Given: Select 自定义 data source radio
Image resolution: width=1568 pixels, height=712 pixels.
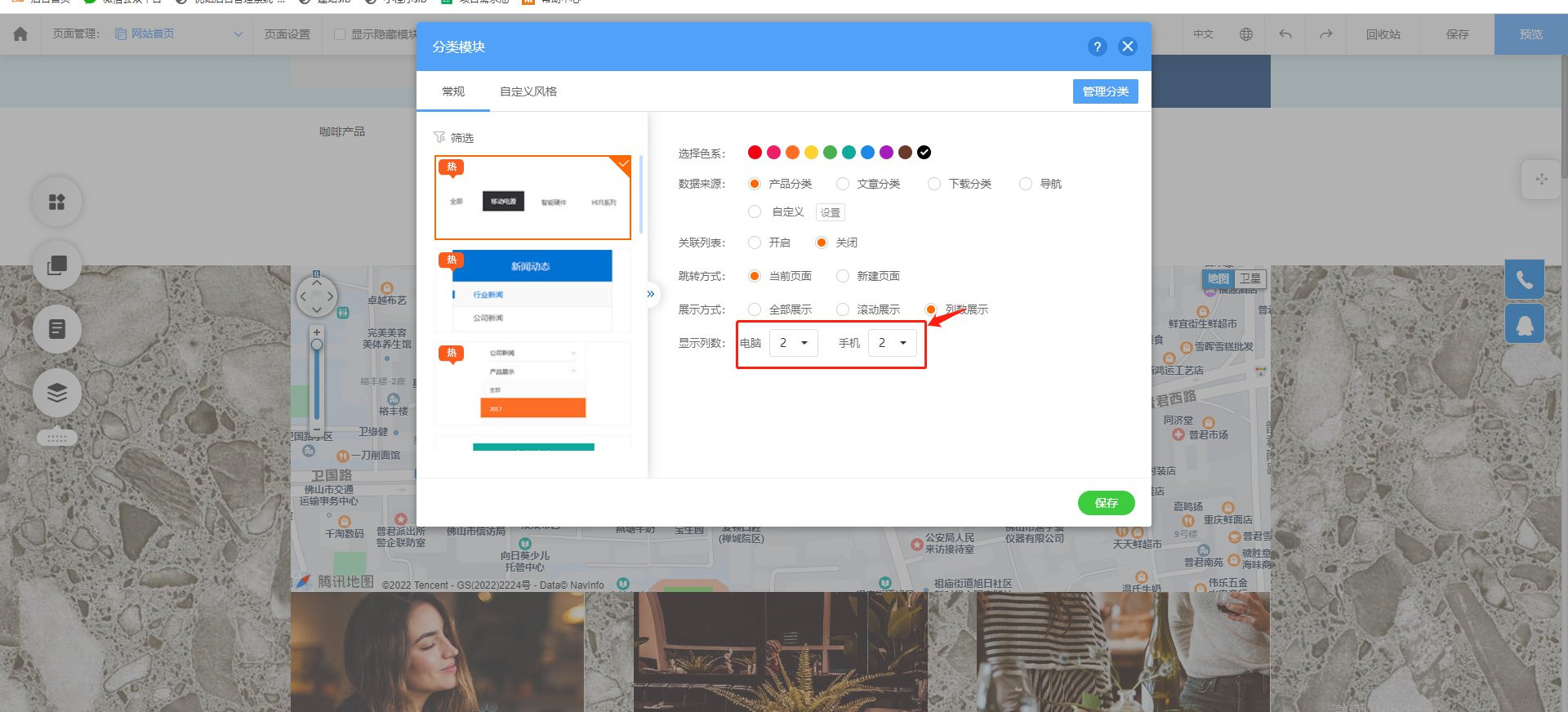Looking at the screenshot, I should coord(755,211).
